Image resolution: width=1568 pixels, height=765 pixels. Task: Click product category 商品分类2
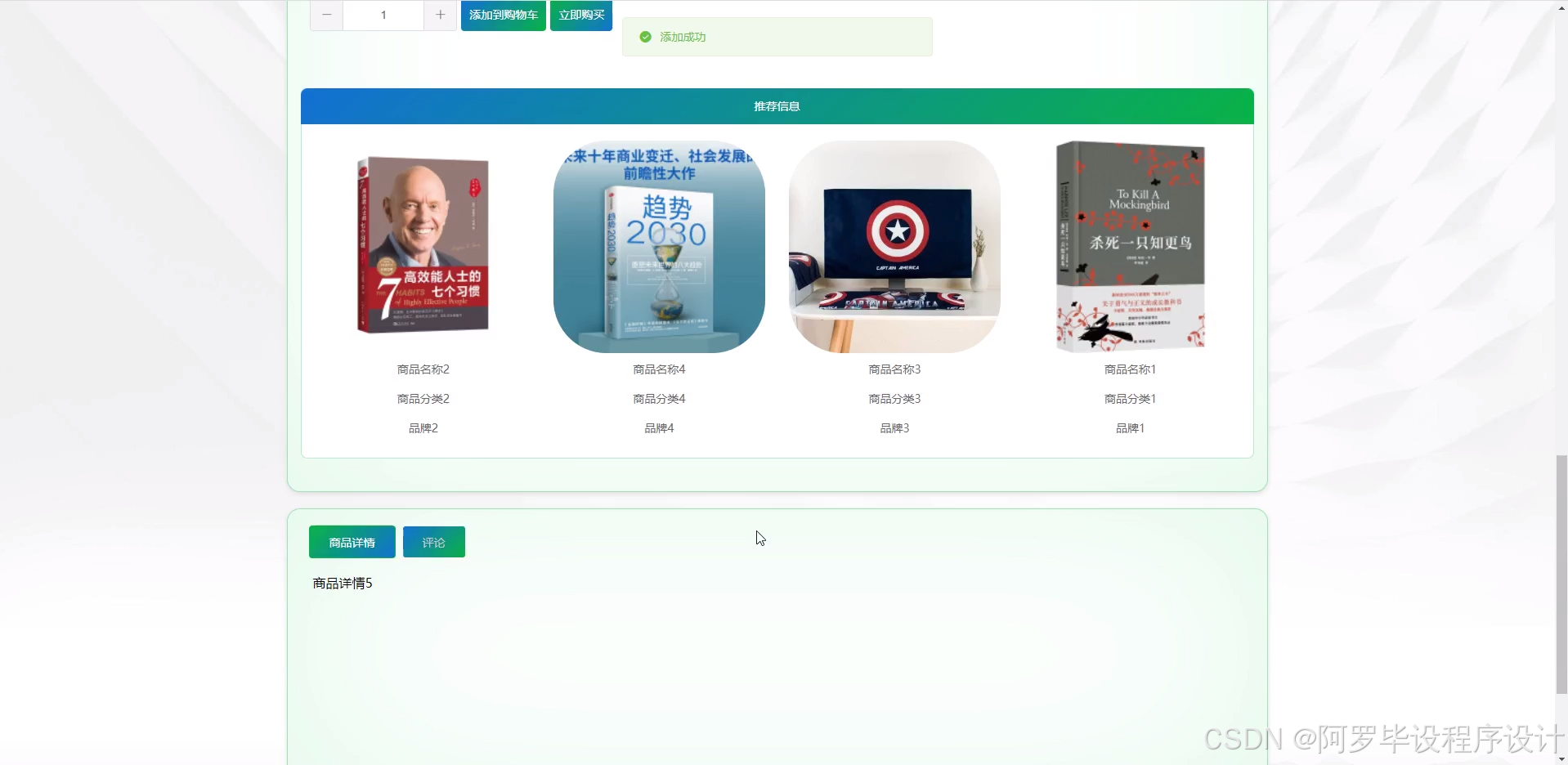[x=423, y=399]
